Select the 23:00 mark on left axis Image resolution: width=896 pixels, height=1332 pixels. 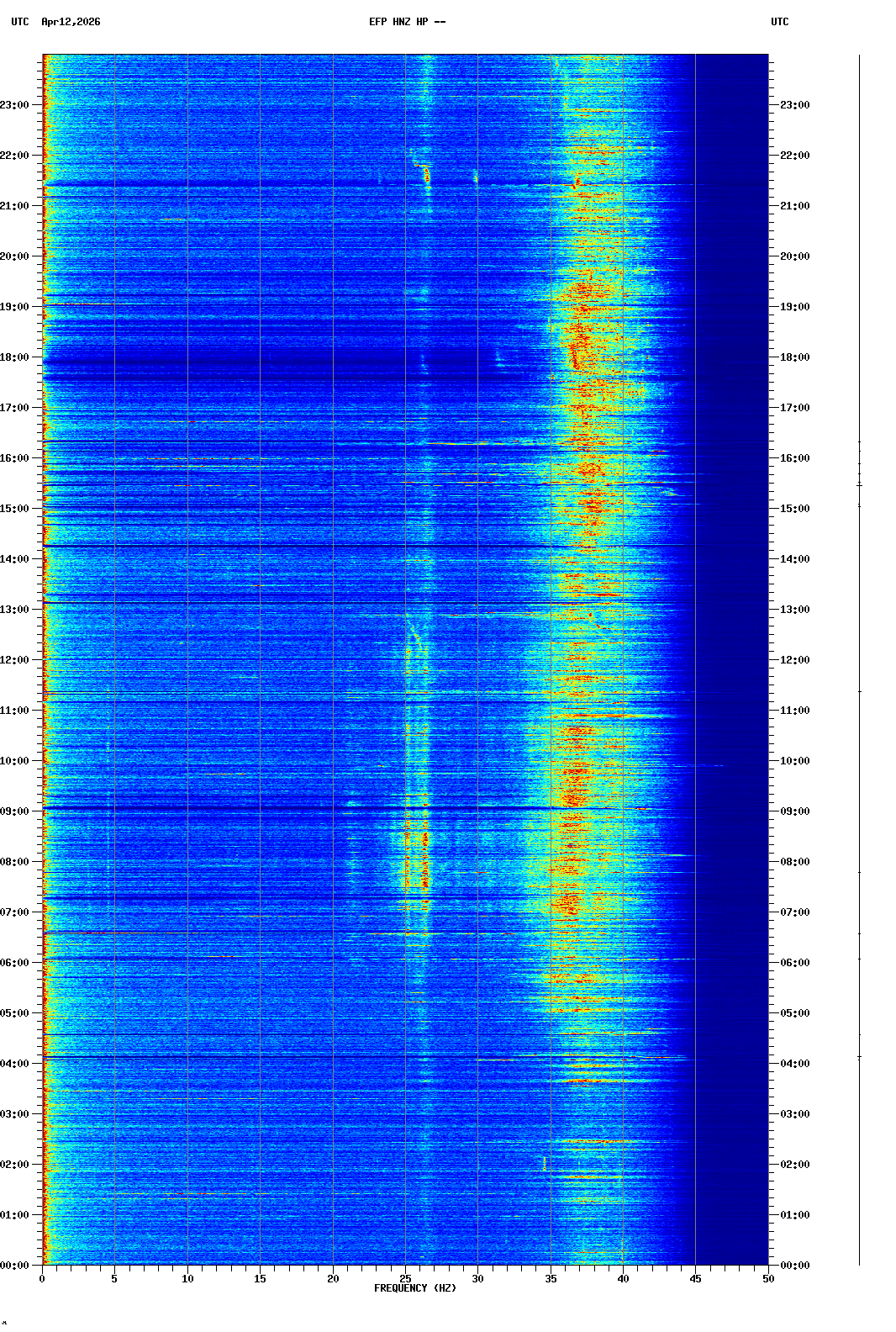point(15,105)
